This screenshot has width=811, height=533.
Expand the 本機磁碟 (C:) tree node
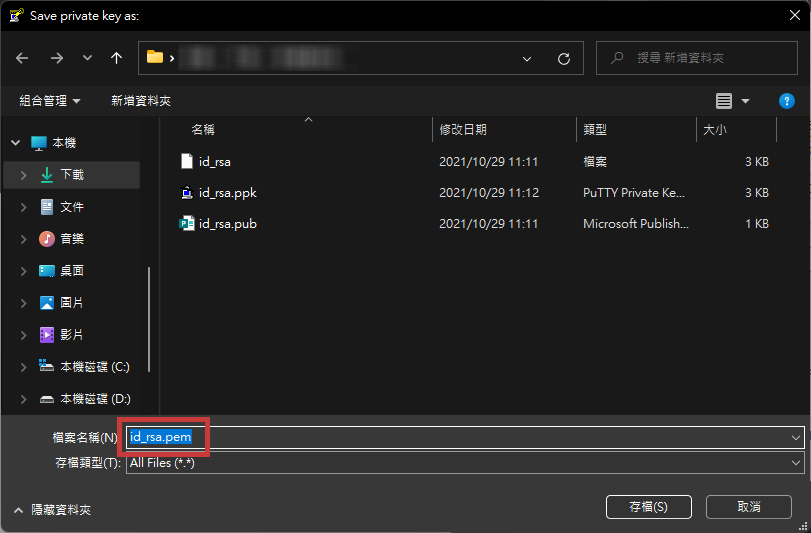tap(23, 367)
